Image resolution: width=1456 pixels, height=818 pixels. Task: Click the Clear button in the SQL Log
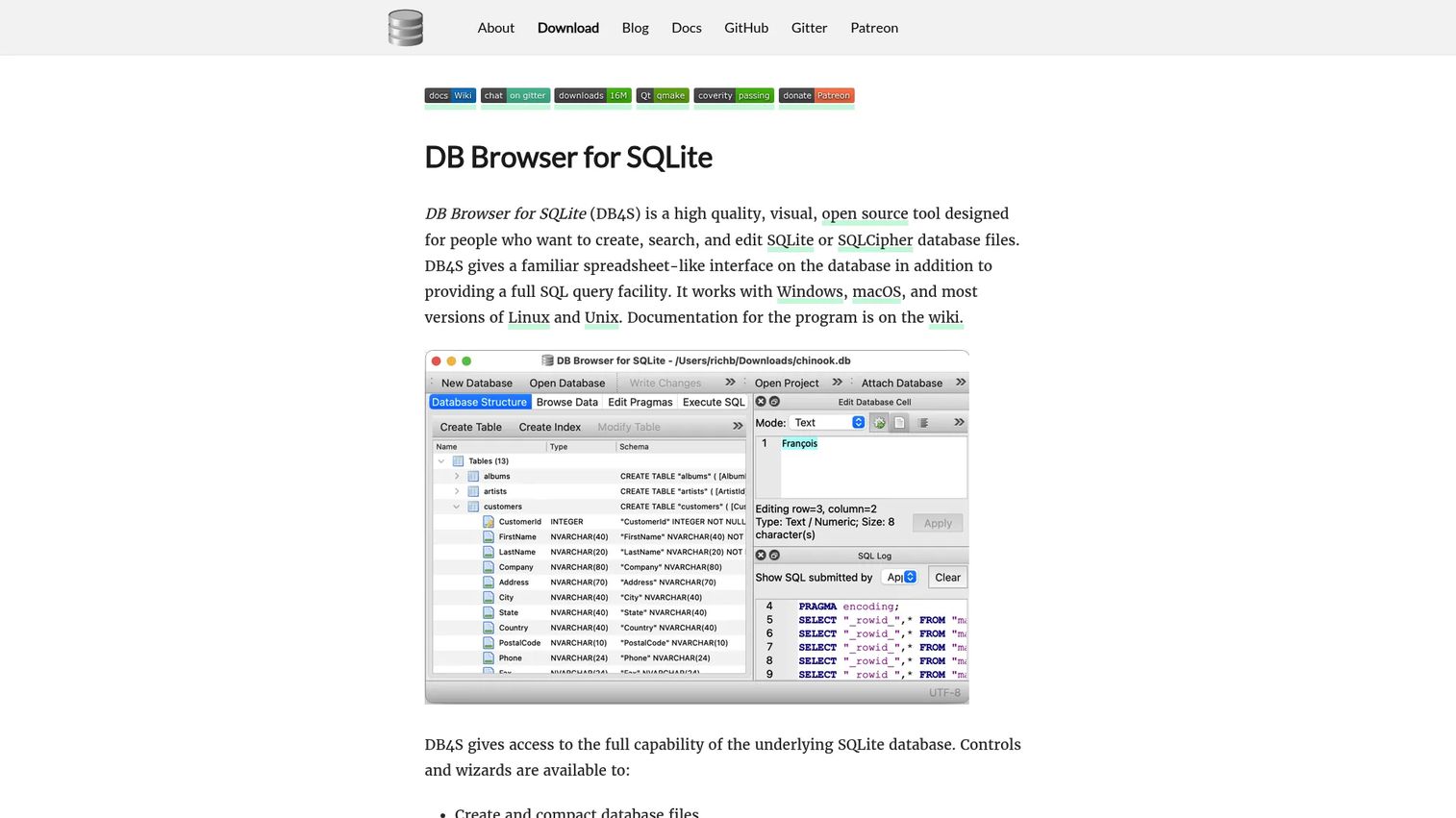tap(947, 578)
